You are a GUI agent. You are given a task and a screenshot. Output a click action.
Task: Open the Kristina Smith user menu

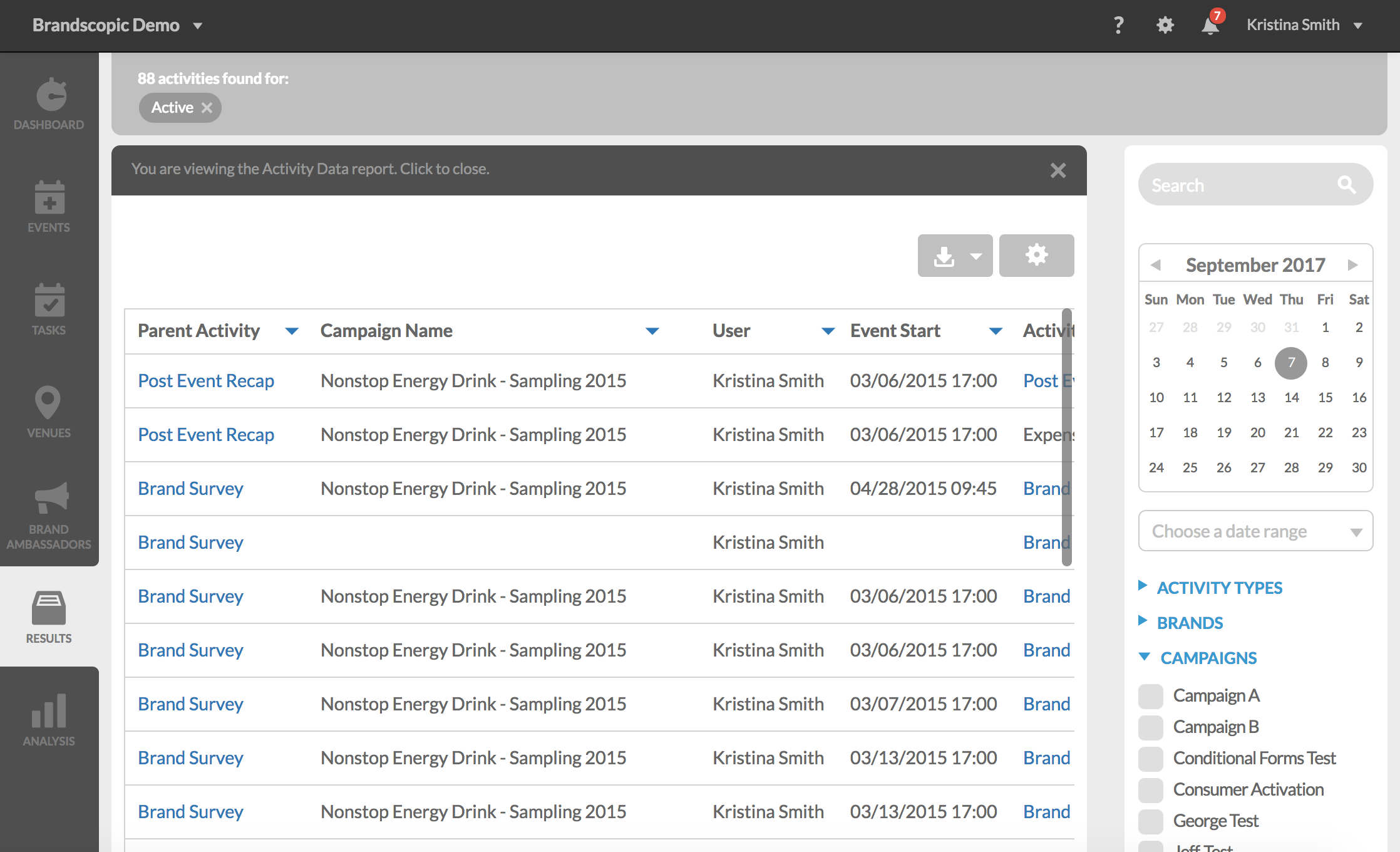pos(1305,25)
